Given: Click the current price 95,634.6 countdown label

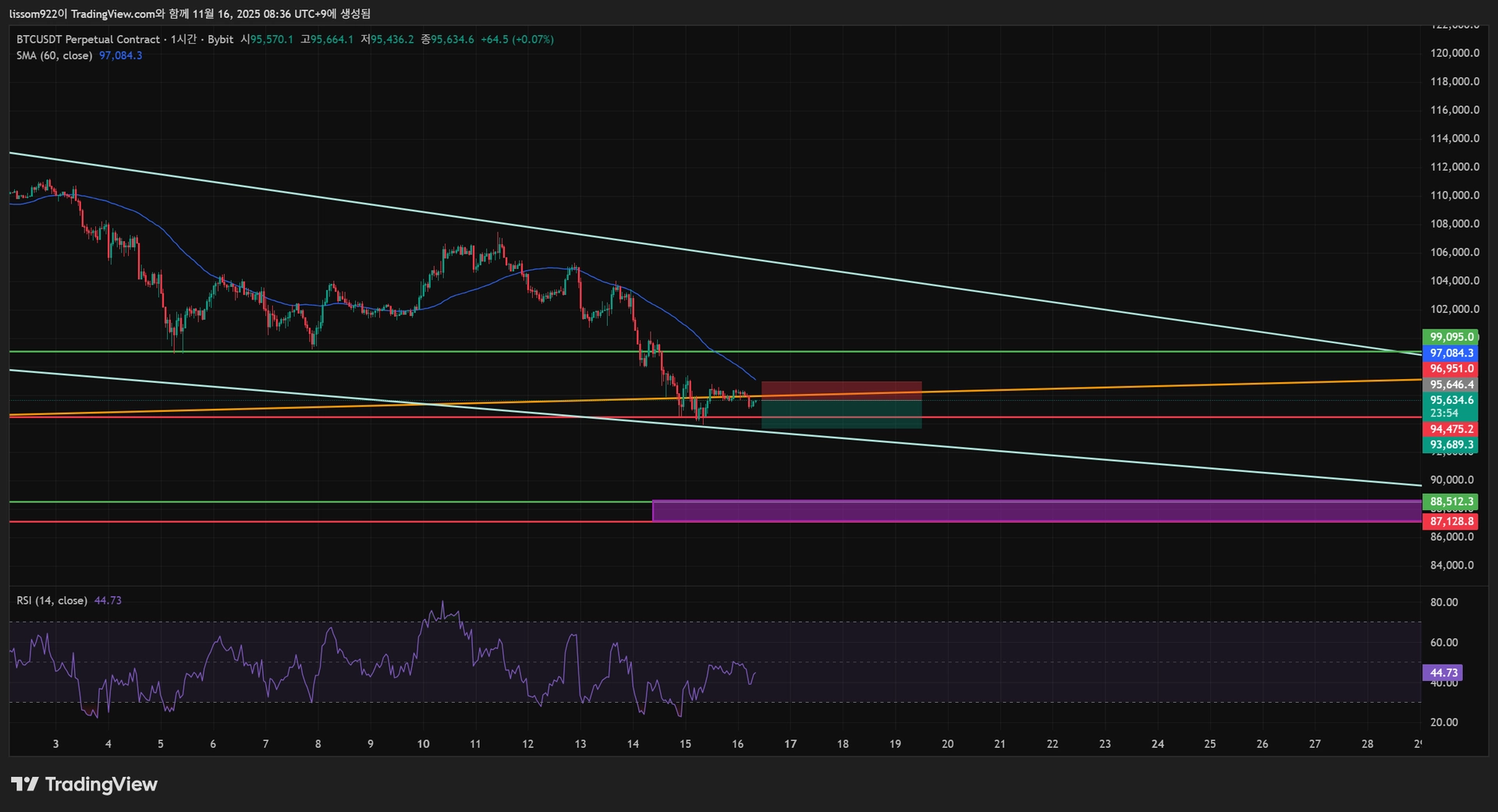Looking at the screenshot, I should point(1450,406).
